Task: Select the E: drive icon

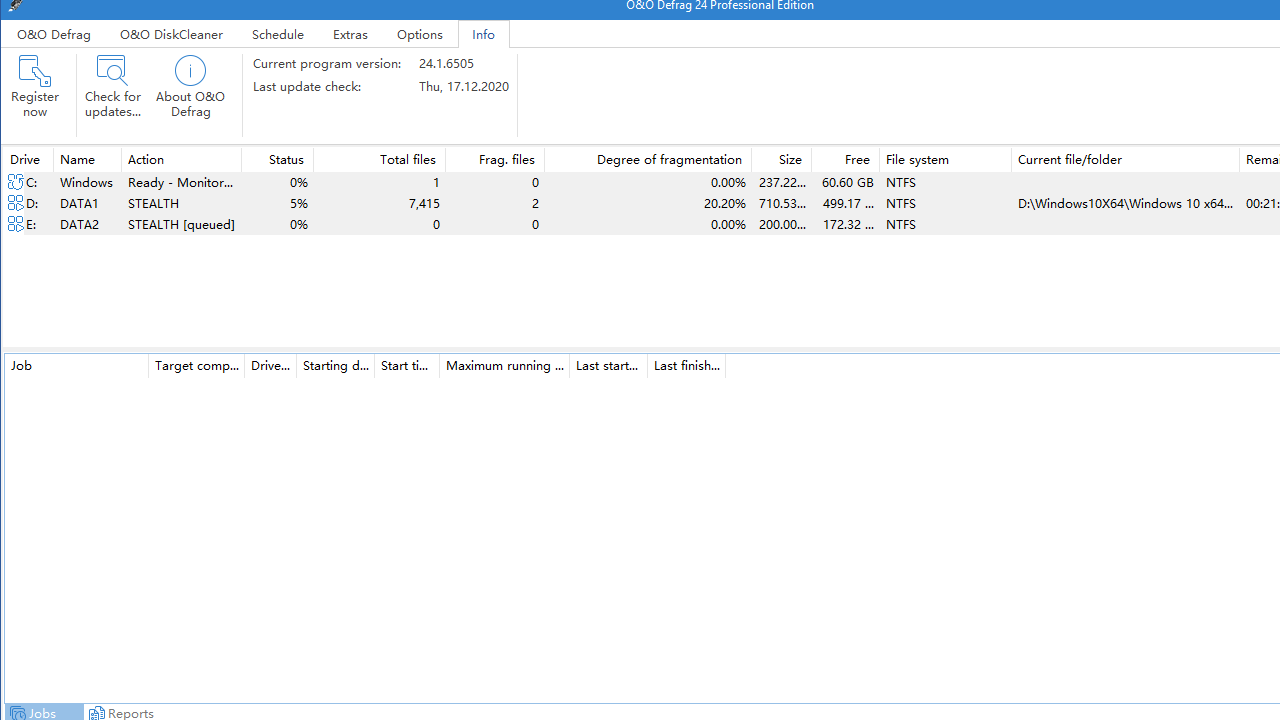Action: (x=16, y=224)
